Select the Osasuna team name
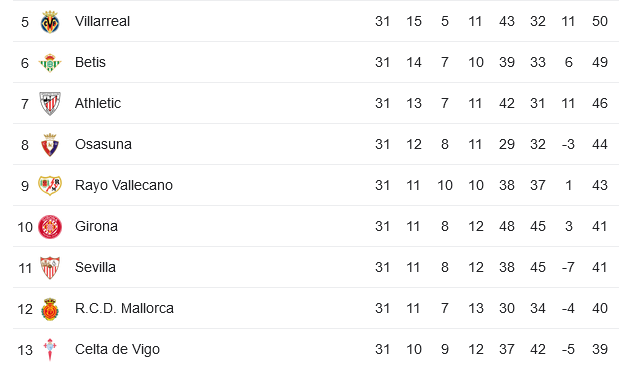Screen dimensions: 619x366 (x=103, y=145)
